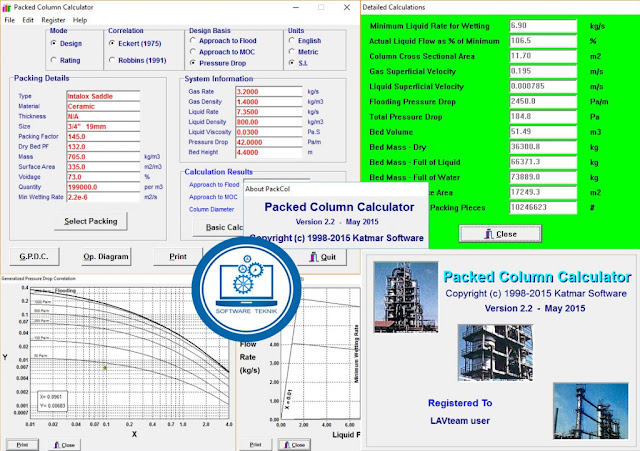Viewport: 640px width, 451px height.
Task: Close the operating diagram chart window
Action: tap(294, 444)
